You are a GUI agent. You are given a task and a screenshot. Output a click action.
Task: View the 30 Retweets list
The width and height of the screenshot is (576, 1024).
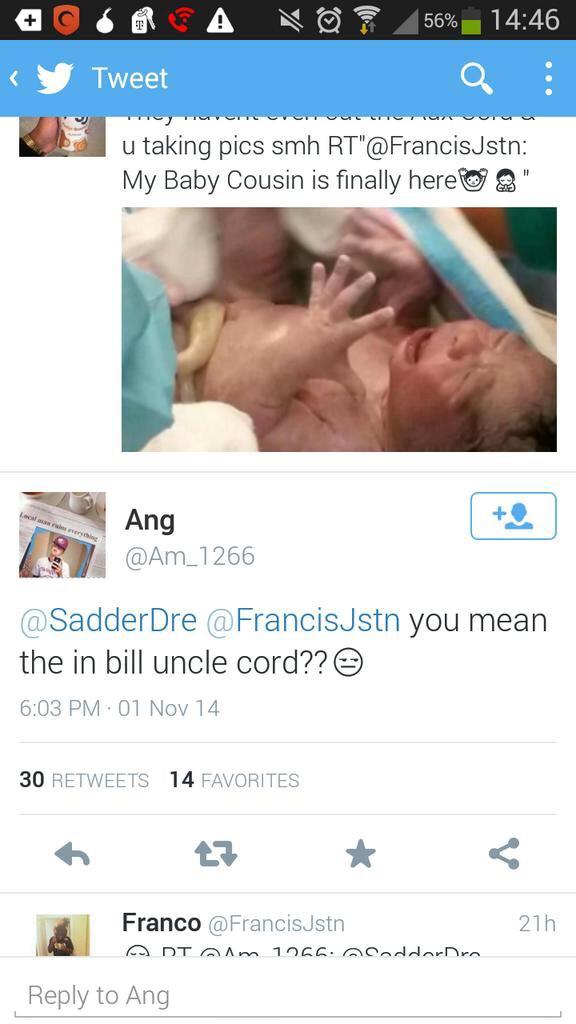click(x=84, y=780)
